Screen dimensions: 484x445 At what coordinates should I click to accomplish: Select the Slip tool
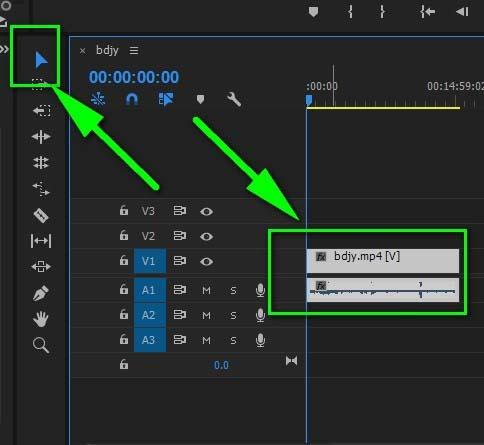pos(41,241)
